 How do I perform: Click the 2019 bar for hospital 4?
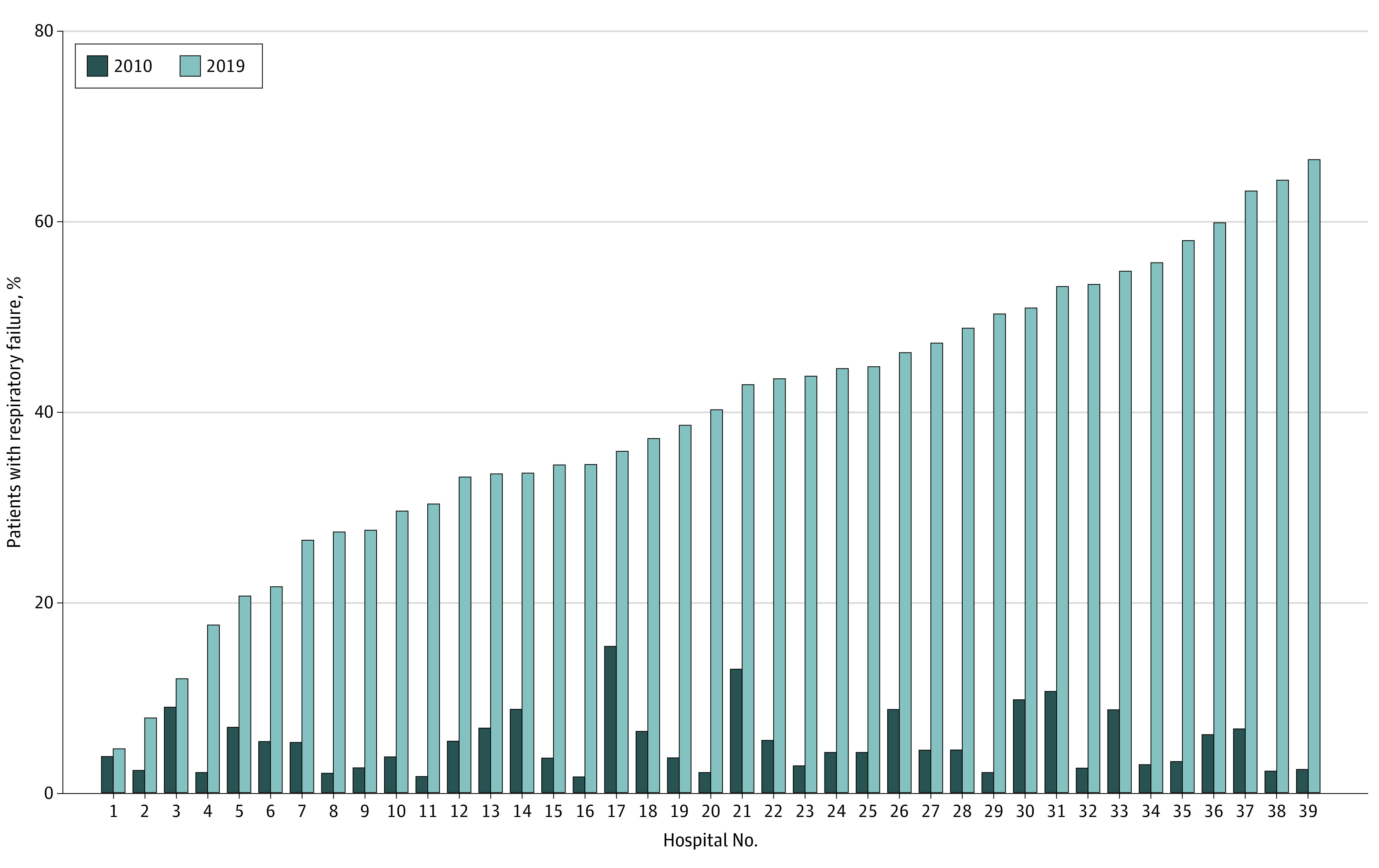click(x=213, y=709)
